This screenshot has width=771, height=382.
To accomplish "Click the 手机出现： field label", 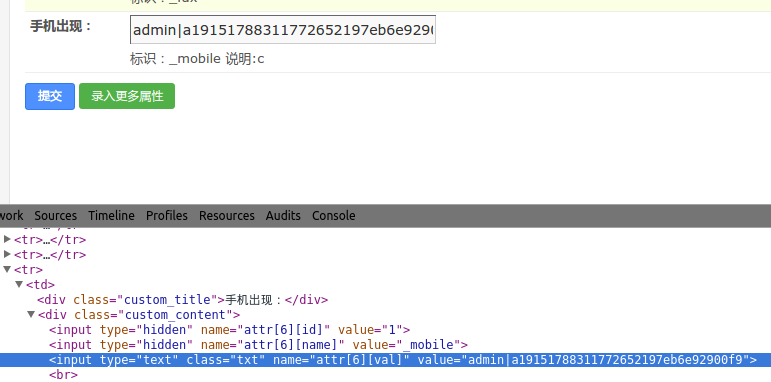I will 61,26.
